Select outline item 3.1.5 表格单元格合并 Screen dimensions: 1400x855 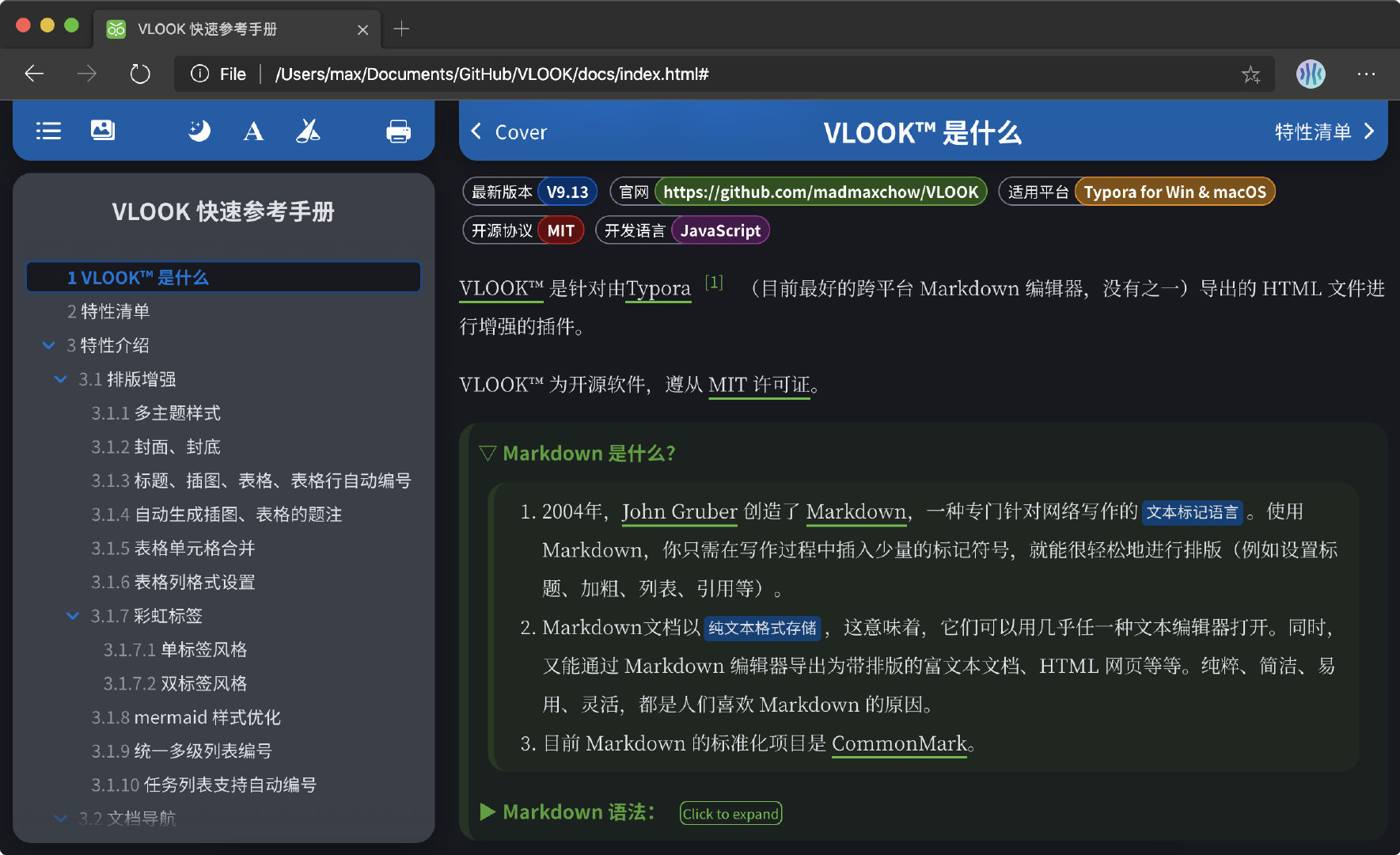pos(173,549)
